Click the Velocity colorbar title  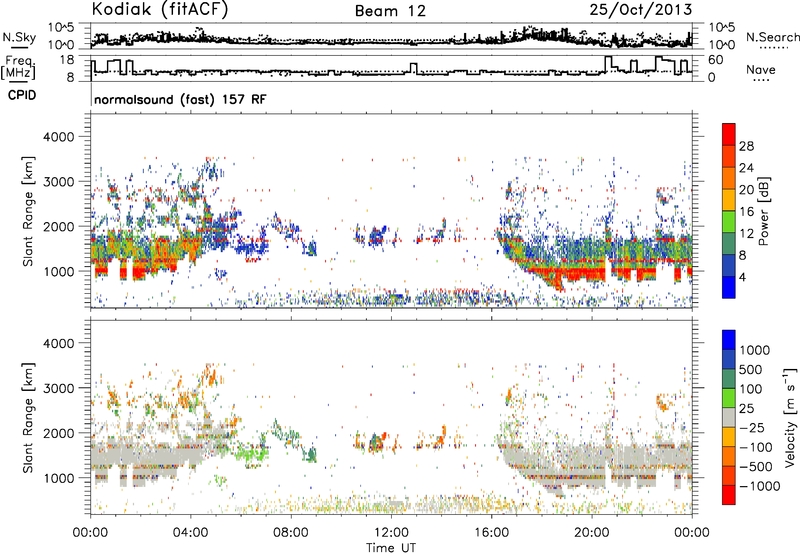[x=790, y=417]
